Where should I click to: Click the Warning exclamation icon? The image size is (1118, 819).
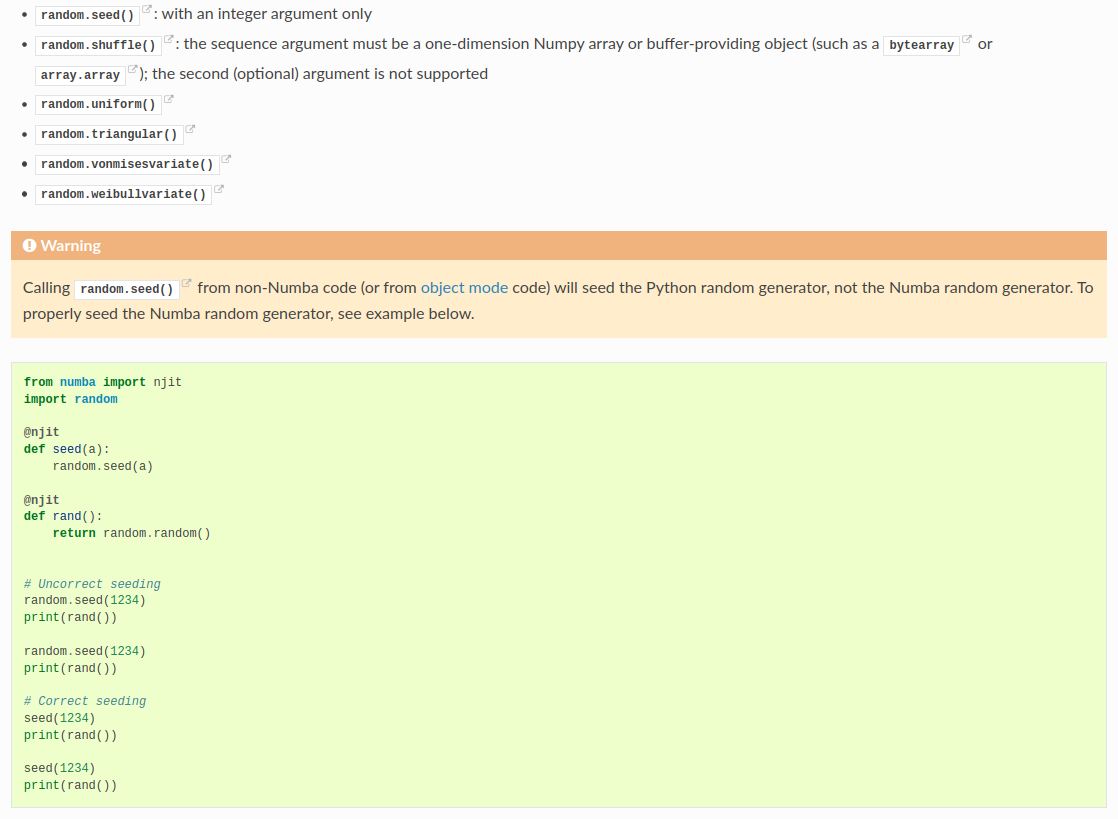pos(29,245)
